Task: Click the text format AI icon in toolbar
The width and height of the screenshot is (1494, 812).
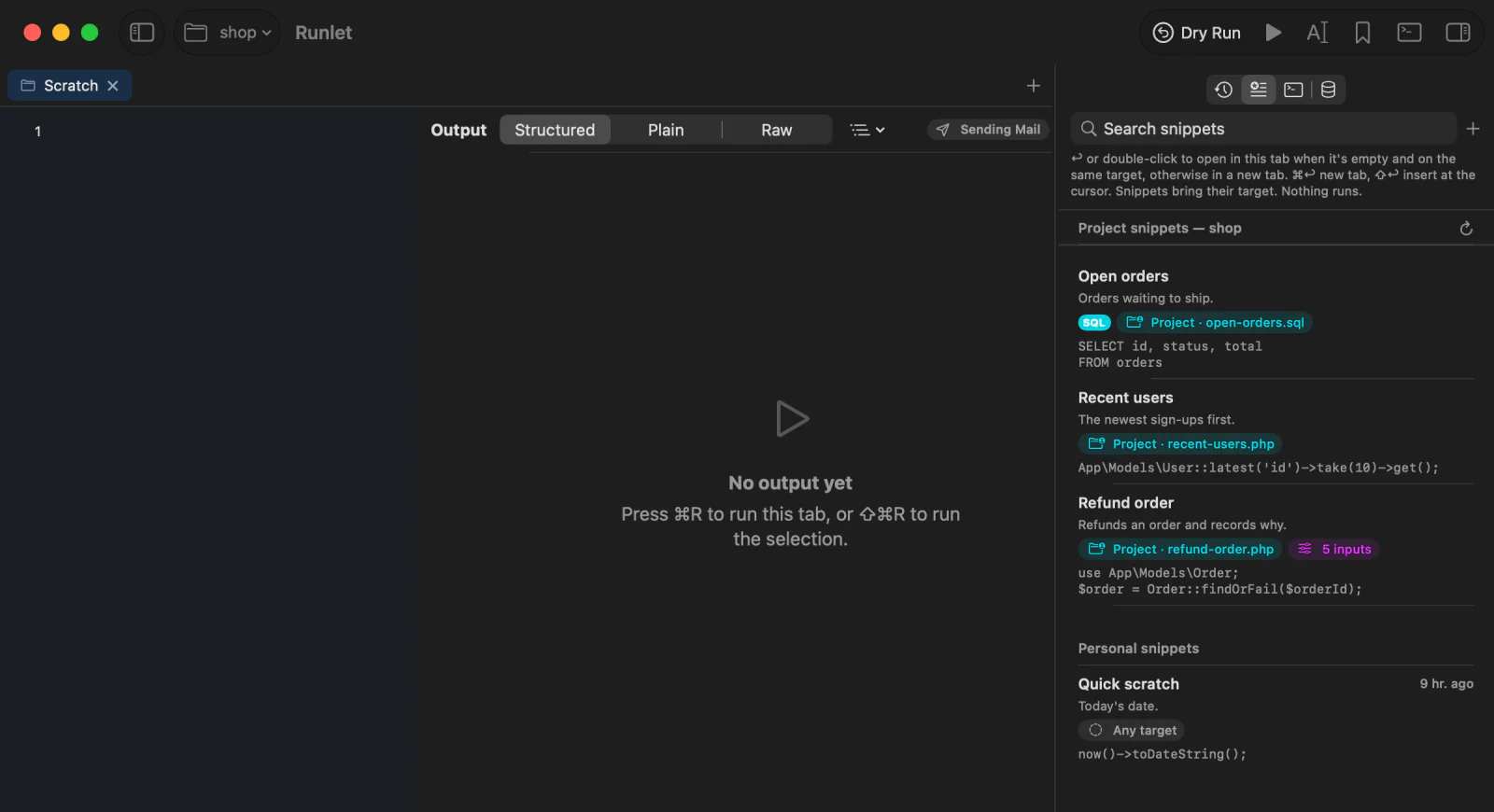Action: (1317, 33)
